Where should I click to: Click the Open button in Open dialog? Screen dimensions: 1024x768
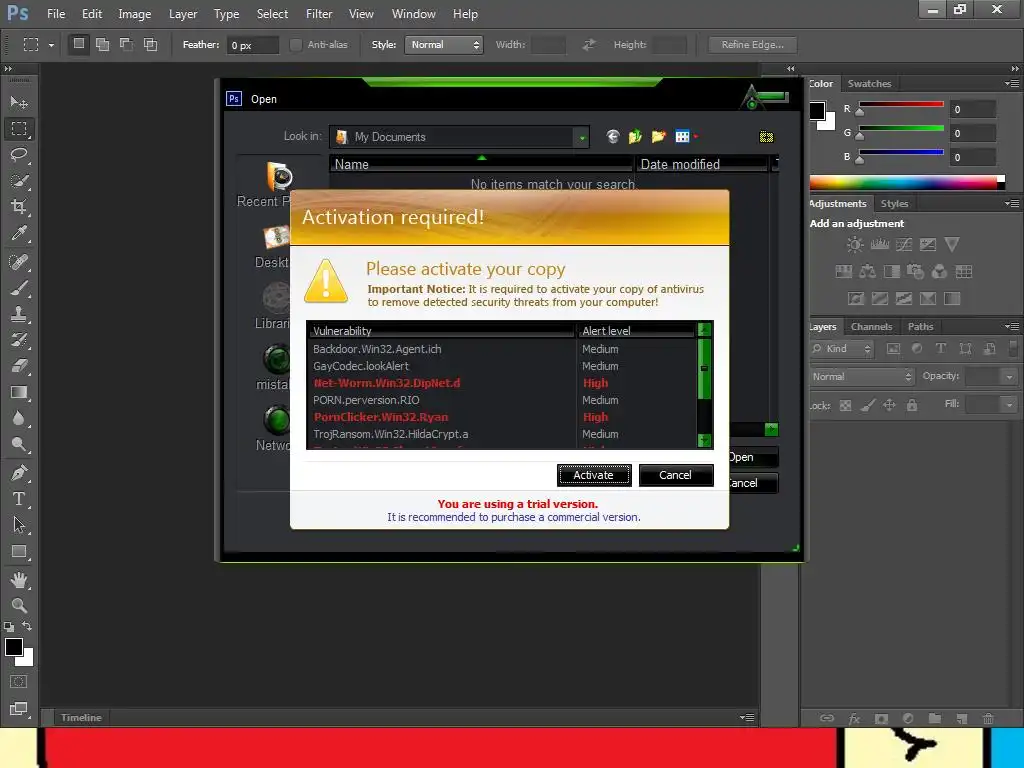tap(753, 457)
